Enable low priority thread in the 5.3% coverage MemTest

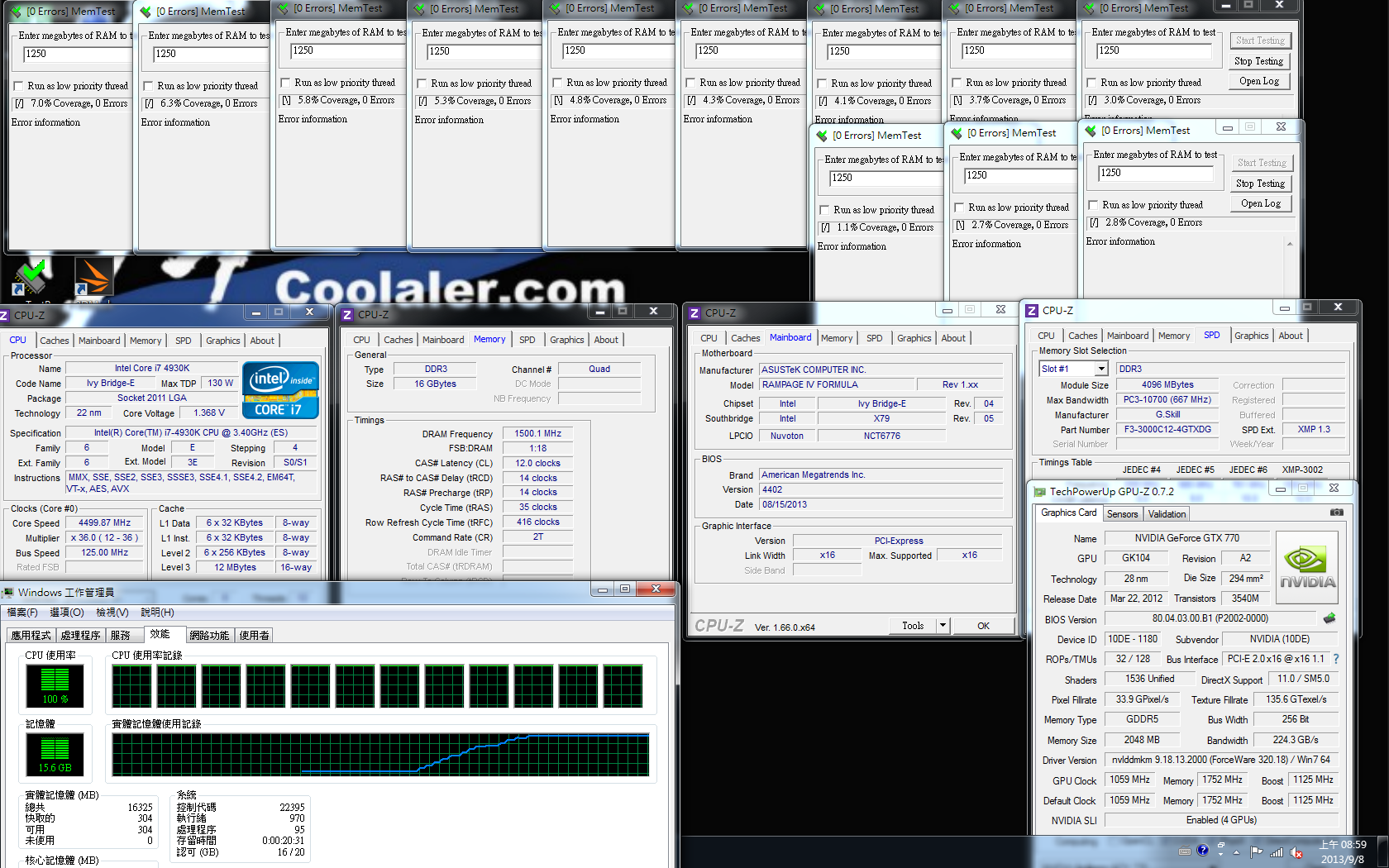[x=422, y=83]
